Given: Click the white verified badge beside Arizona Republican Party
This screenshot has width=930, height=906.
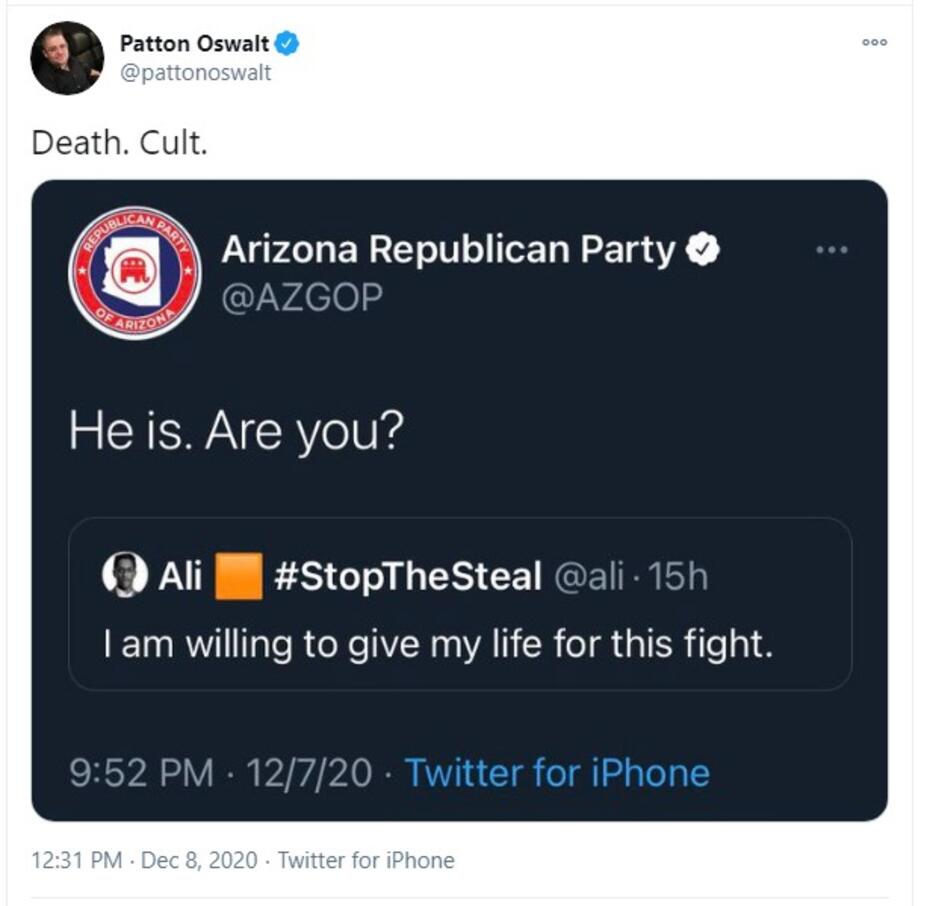Looking at the screenshot, I should click(705, 250).
